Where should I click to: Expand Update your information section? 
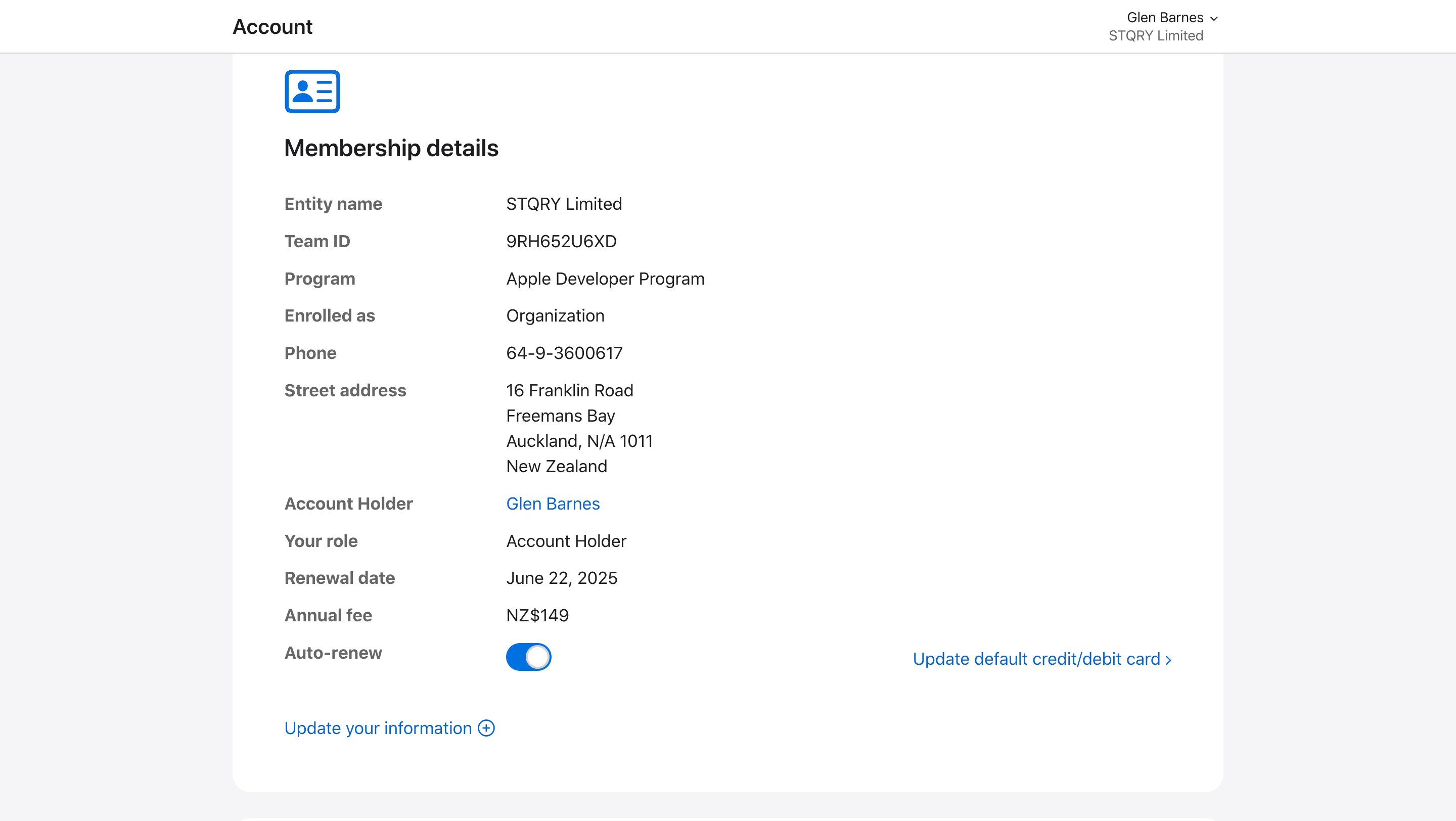tap(378, 728)
